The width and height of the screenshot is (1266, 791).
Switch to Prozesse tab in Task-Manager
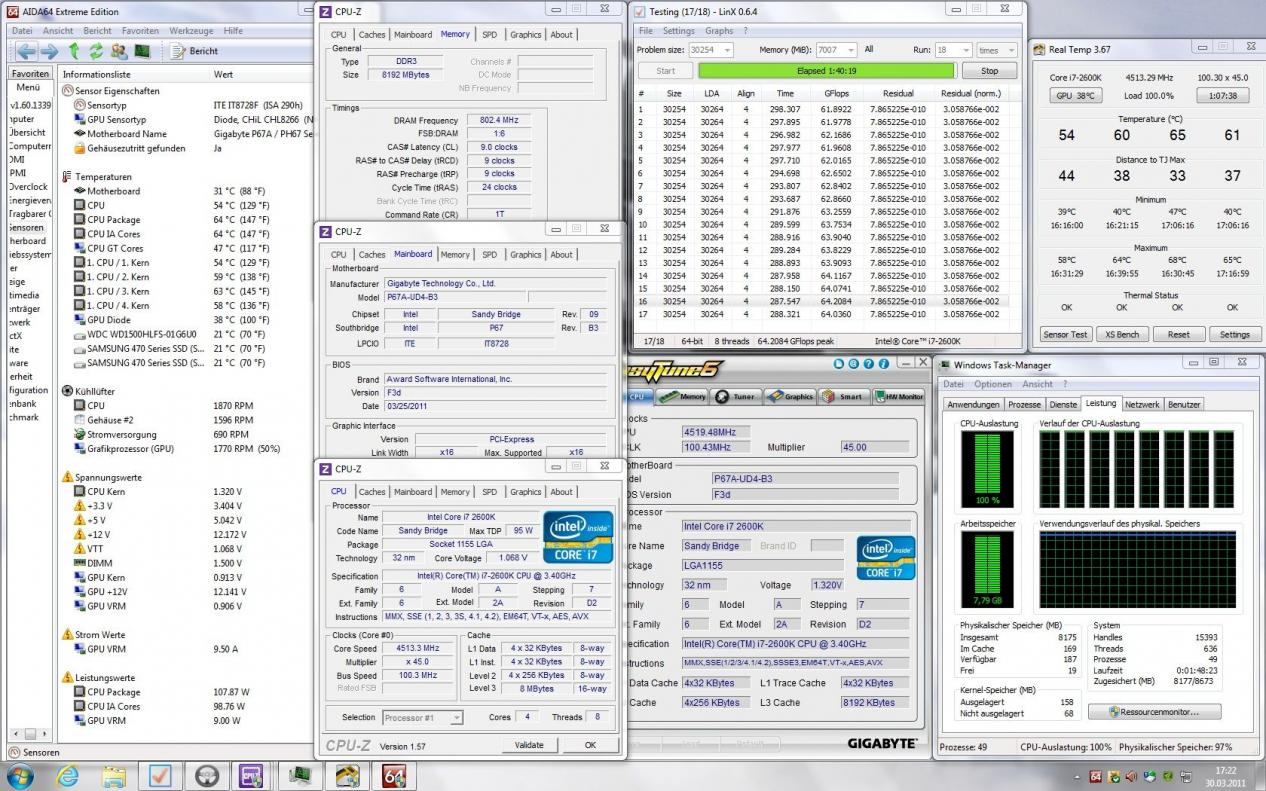pyautogui.click(x=1024, y=404)
